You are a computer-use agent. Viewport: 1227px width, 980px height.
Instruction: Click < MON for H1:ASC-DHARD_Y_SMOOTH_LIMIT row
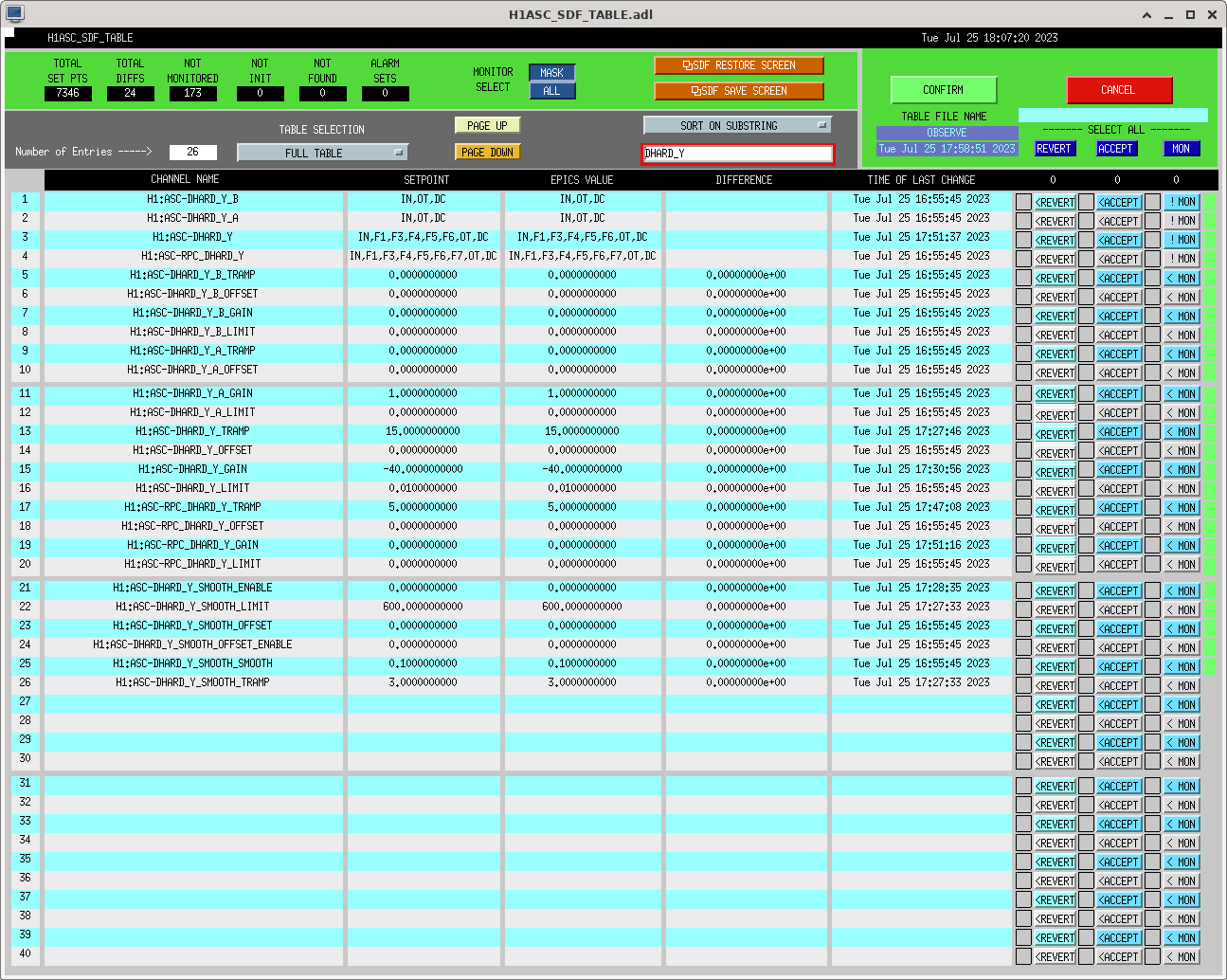(1182, 609)
